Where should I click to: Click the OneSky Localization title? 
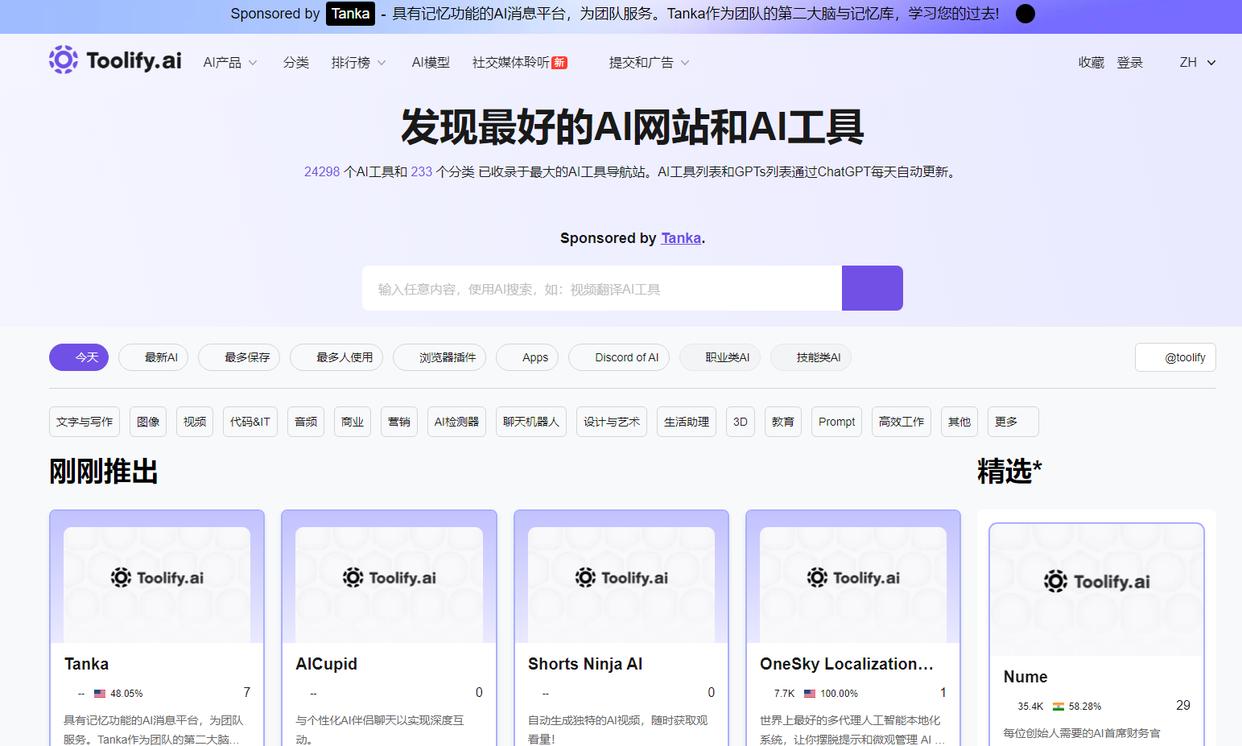tap(846, 664)
